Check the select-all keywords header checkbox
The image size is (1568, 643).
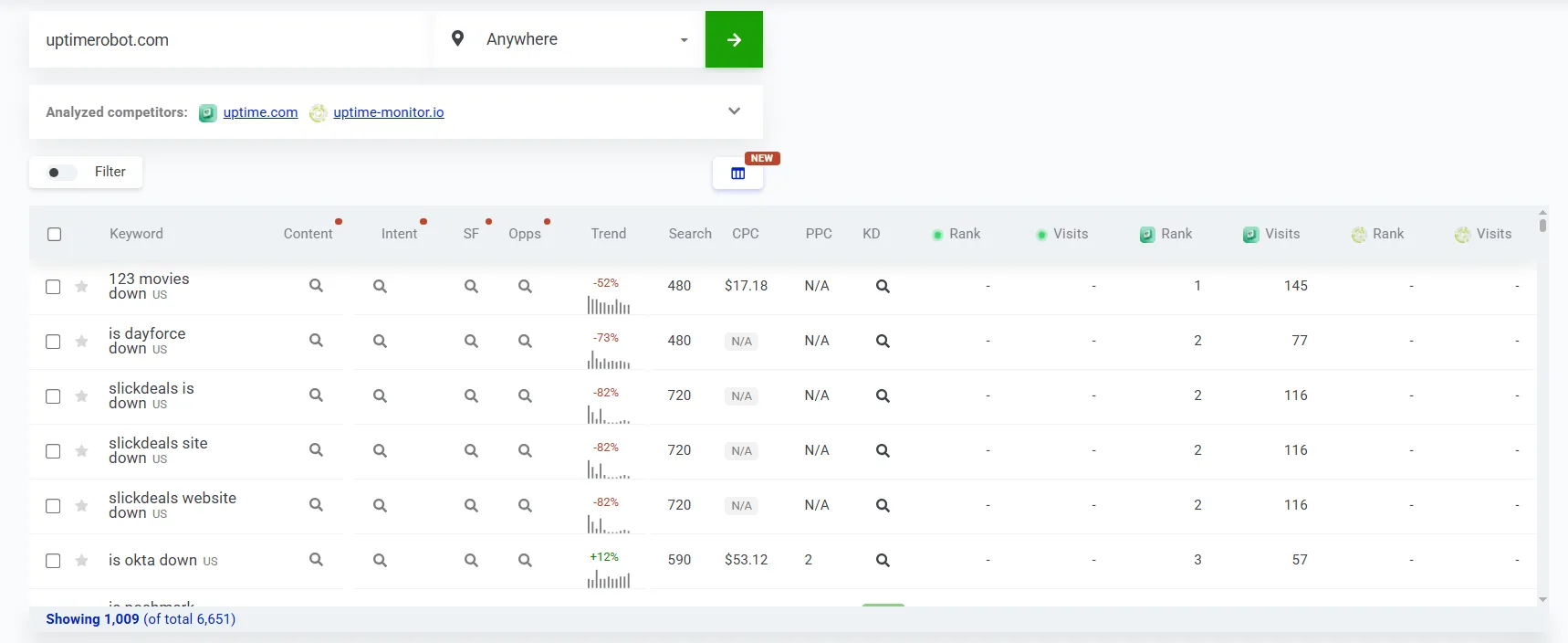54,234
